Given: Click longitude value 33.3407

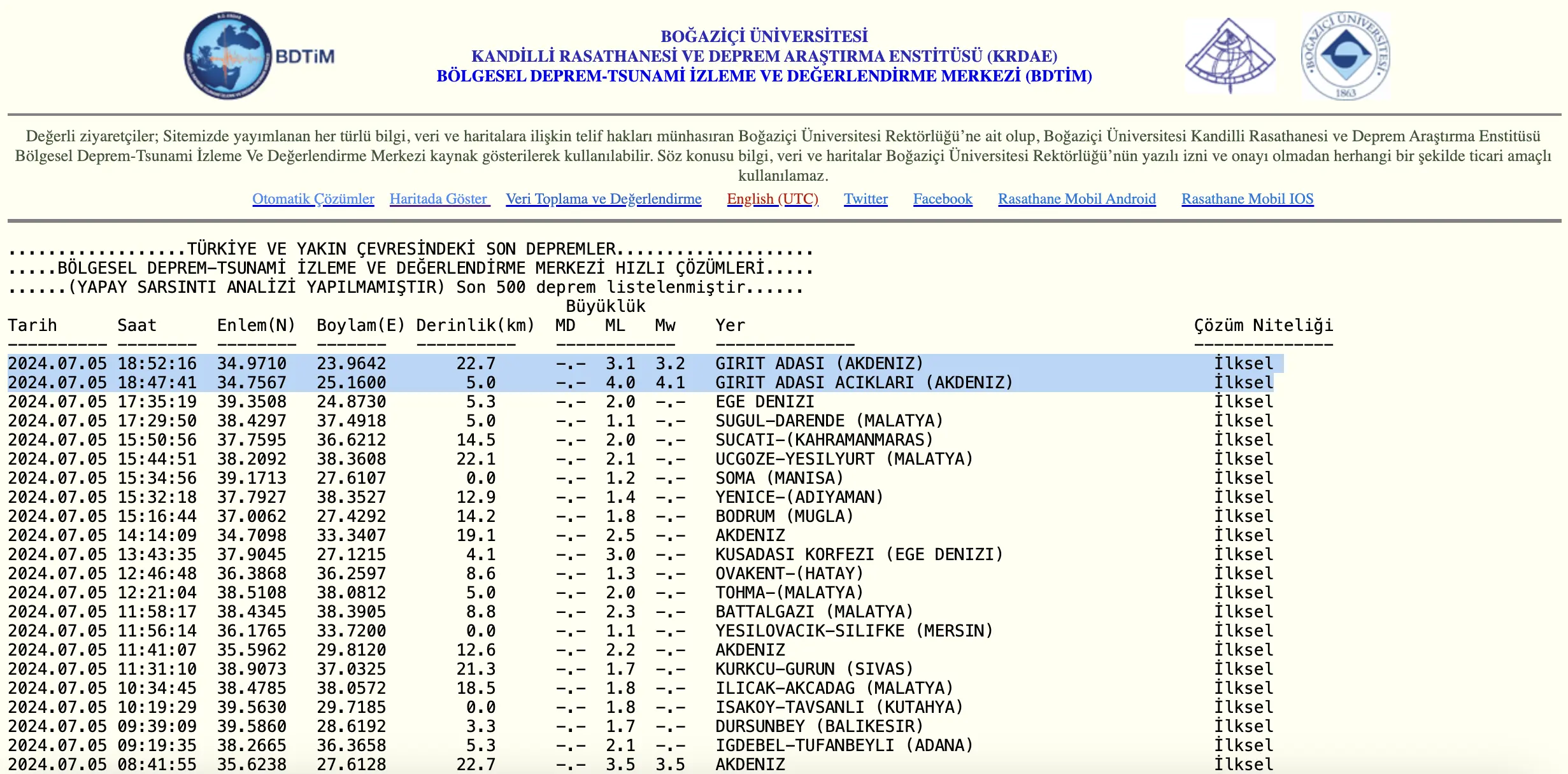Looking at the screenshot, I should 352,535.
